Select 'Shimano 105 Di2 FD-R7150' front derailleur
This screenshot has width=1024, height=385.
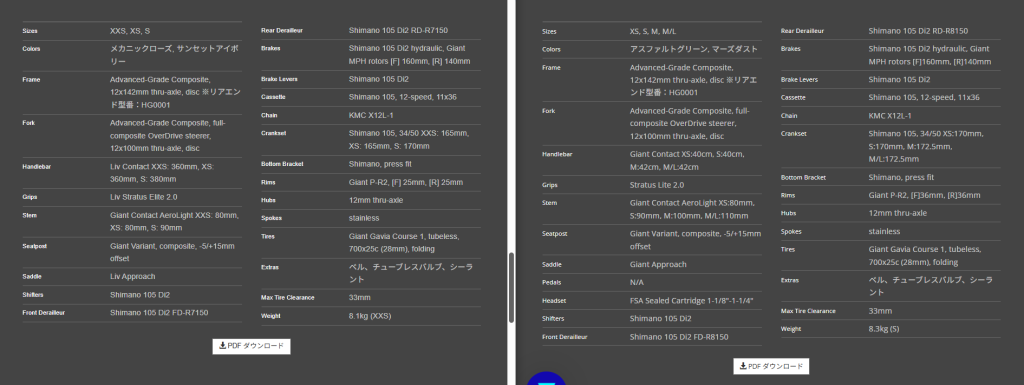tap(159, 313)
